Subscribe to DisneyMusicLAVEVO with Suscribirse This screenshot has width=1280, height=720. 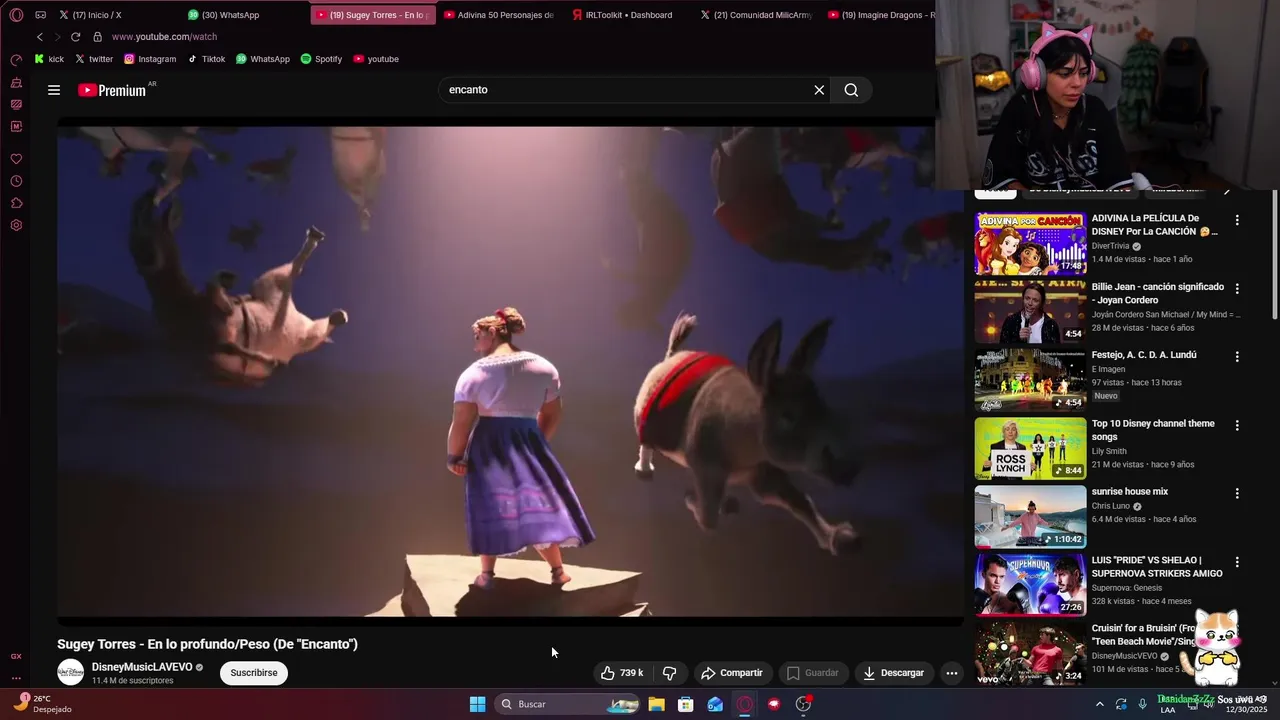(254, 673)
